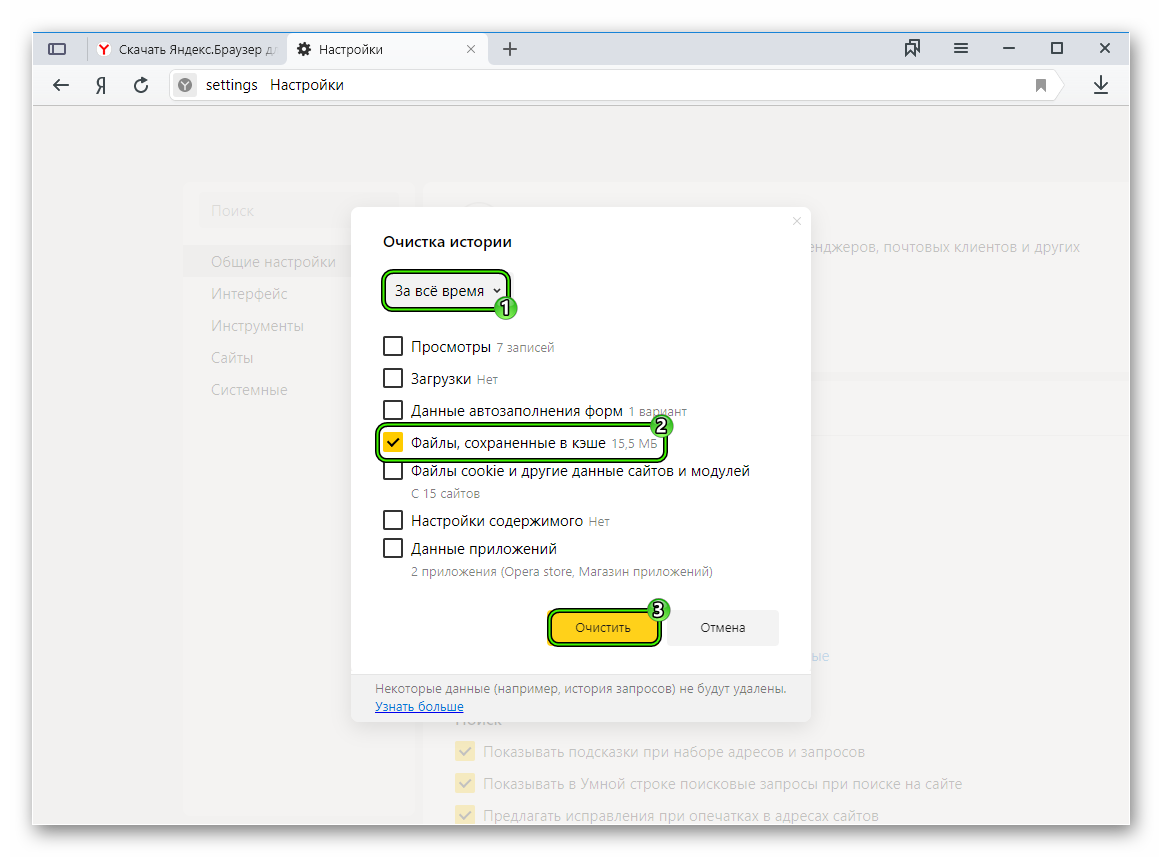Go back with arrow button
This screenshot has width=1162, height=857.
coord(61,85)
